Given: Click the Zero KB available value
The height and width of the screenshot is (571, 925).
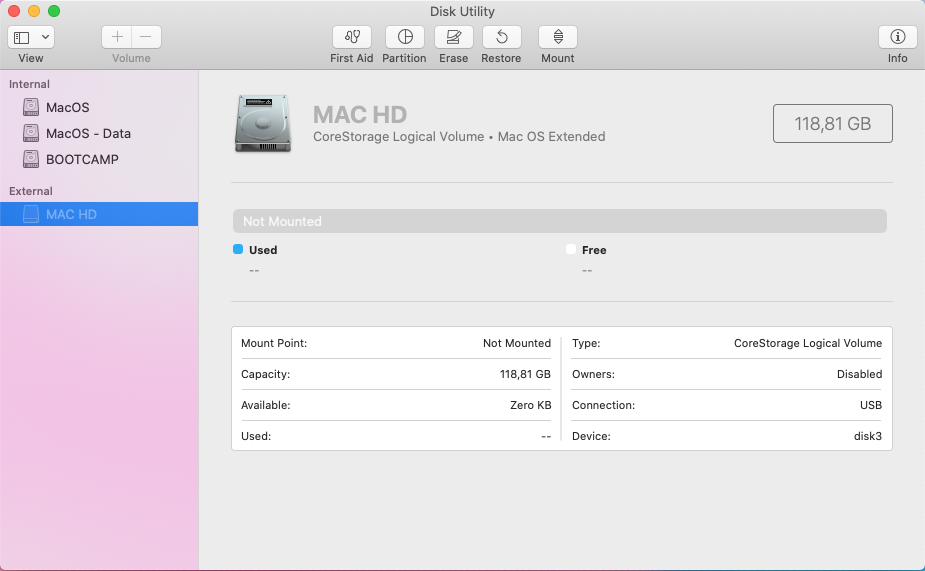Looking at the screenshot, I should click(x=530, y=405).
